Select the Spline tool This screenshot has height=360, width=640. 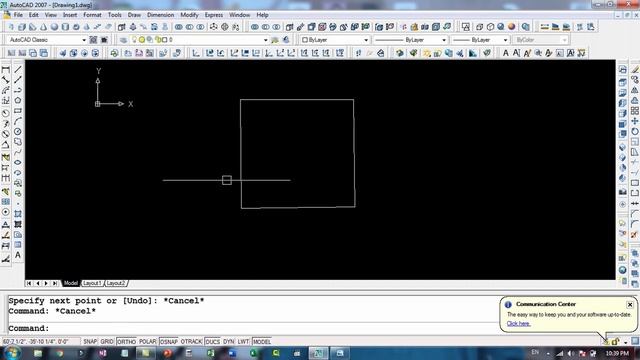pos(18,152)
